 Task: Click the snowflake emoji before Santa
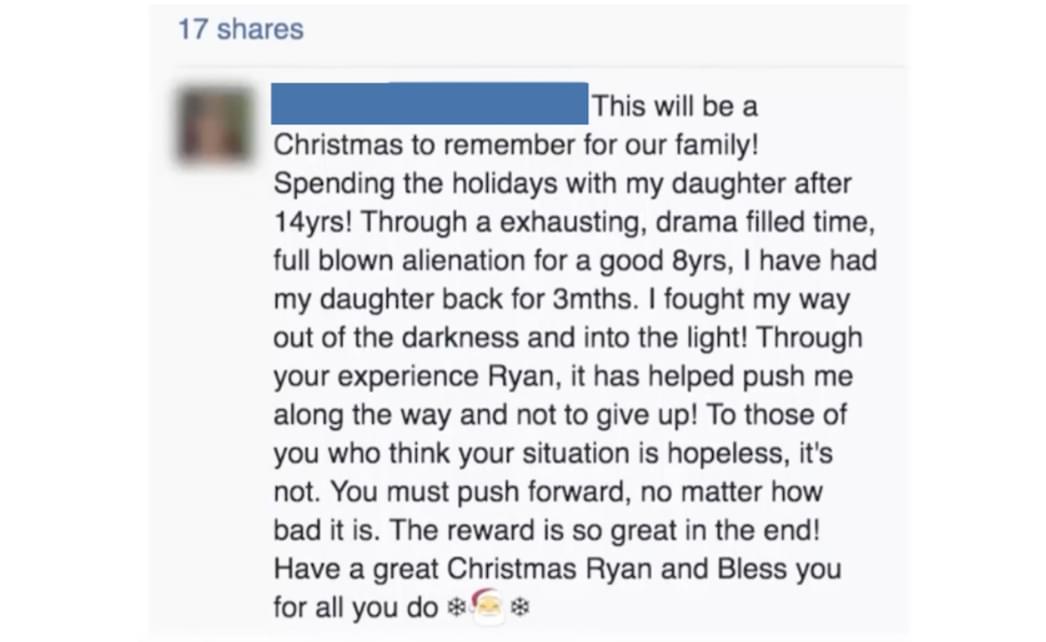[456, 607]
